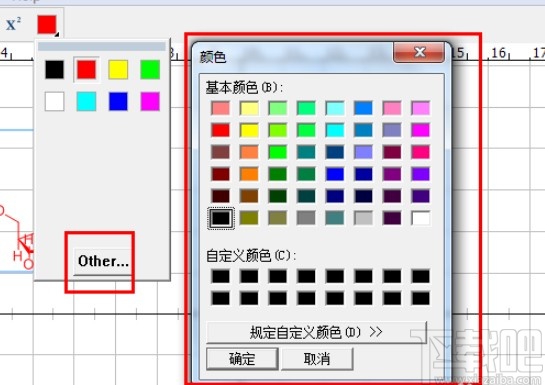Screen dimensions: 545x385
Task: Select the chartreuse yellow-green swatch in 基本颜色
Action: coord(278,130)
